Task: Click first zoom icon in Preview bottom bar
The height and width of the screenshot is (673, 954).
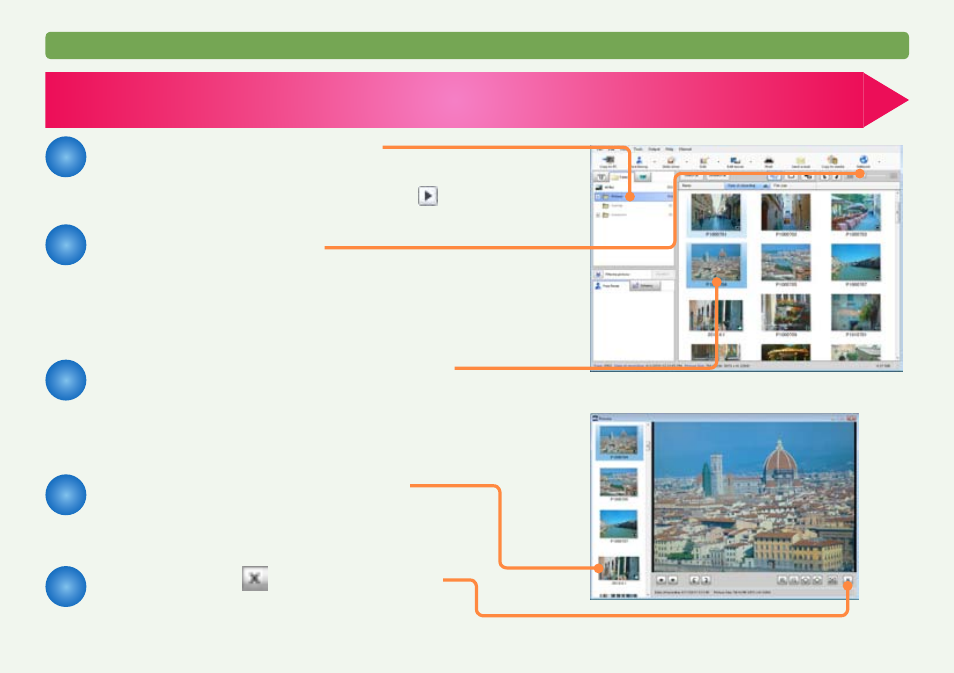Action: tap(782, 580)
